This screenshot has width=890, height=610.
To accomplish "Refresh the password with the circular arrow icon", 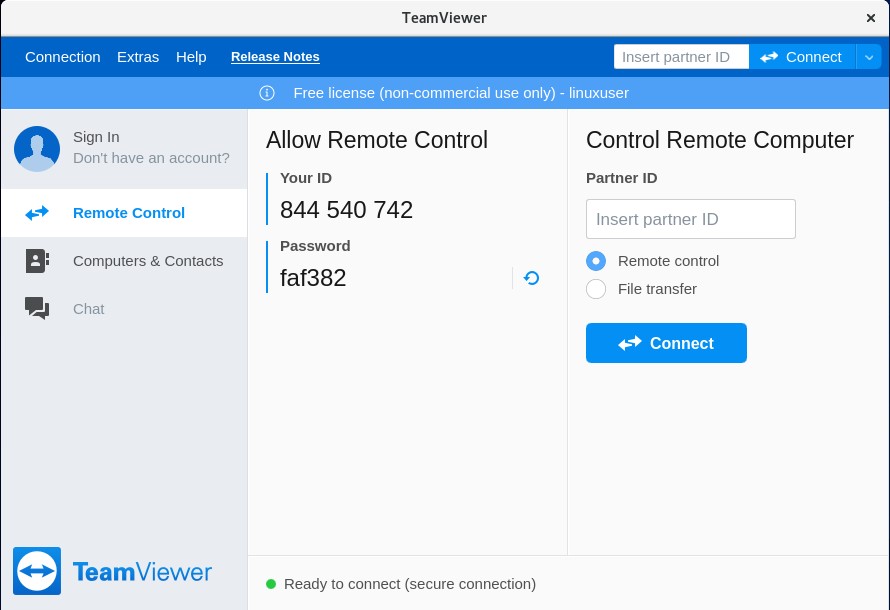I will (531, 278).
